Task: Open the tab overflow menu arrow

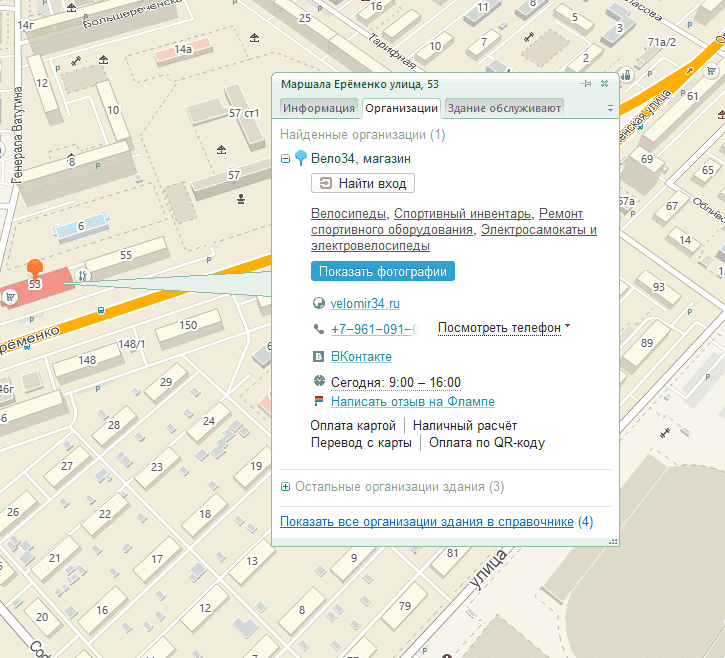Action: coord(609,108)
